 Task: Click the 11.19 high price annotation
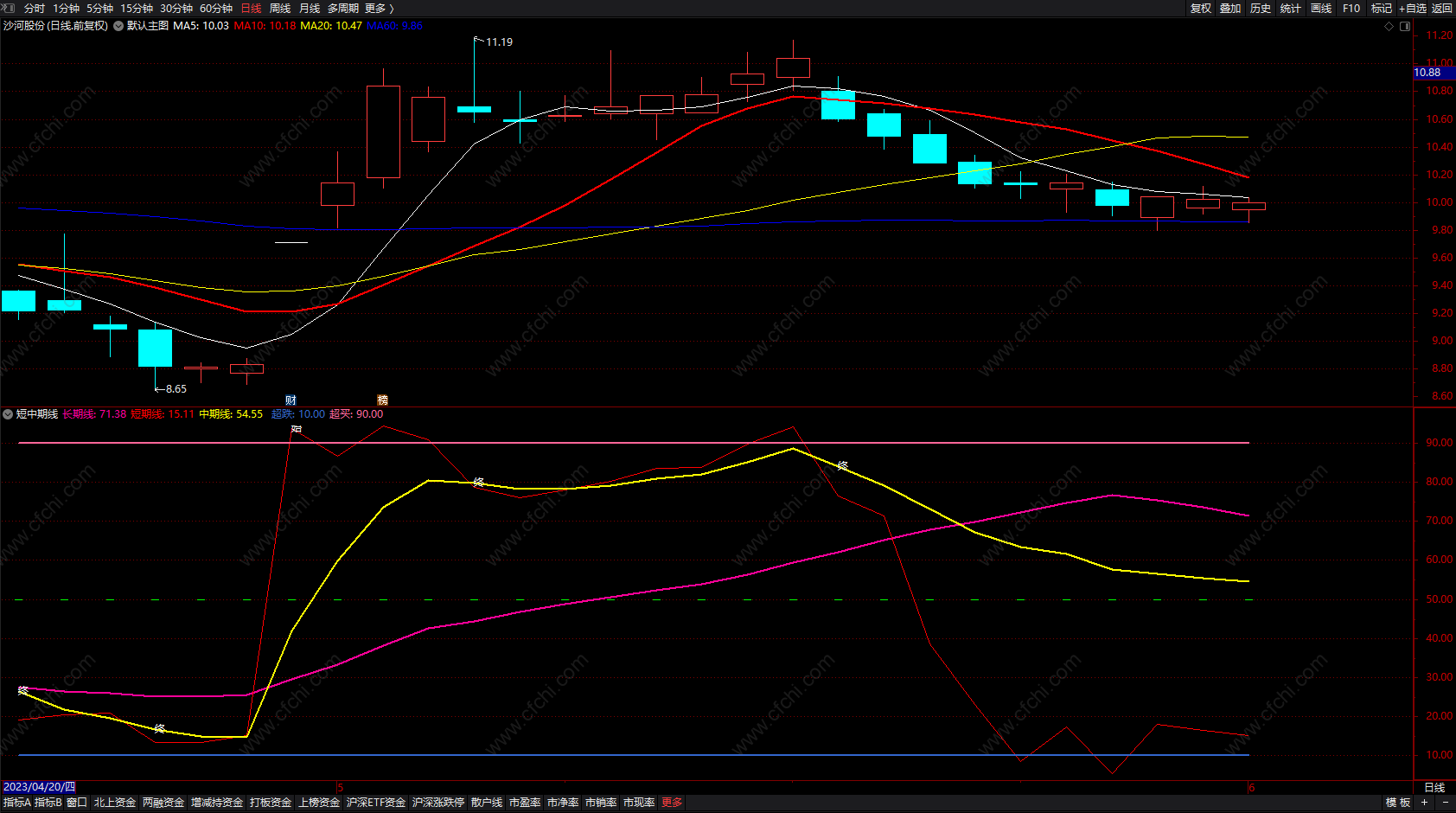point(499,42)
